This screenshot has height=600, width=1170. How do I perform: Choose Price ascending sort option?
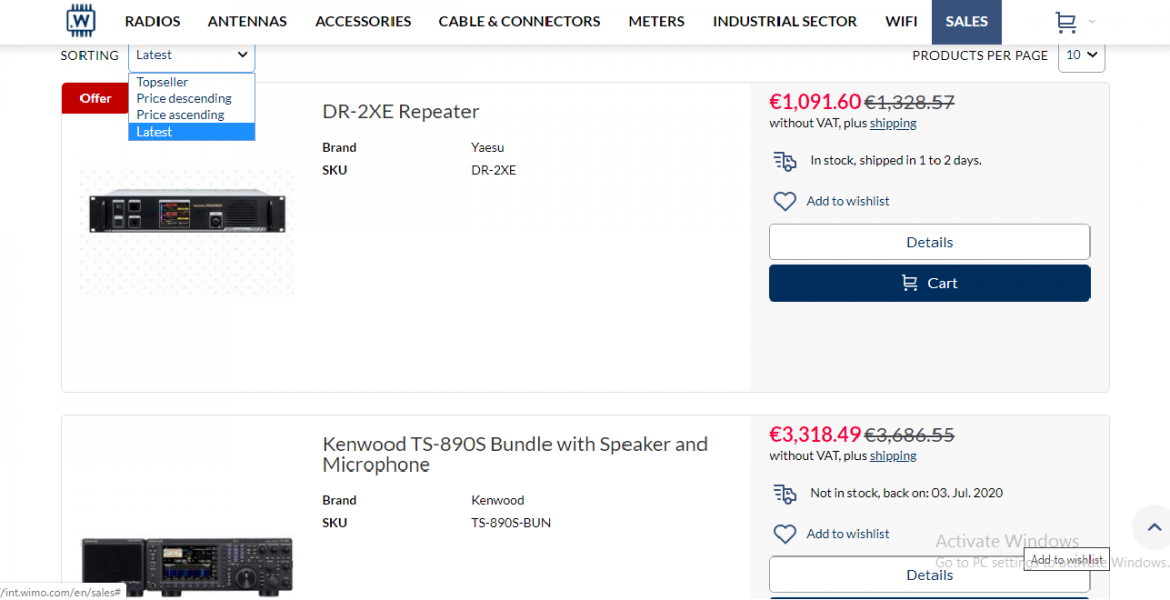tap(181, 115)
